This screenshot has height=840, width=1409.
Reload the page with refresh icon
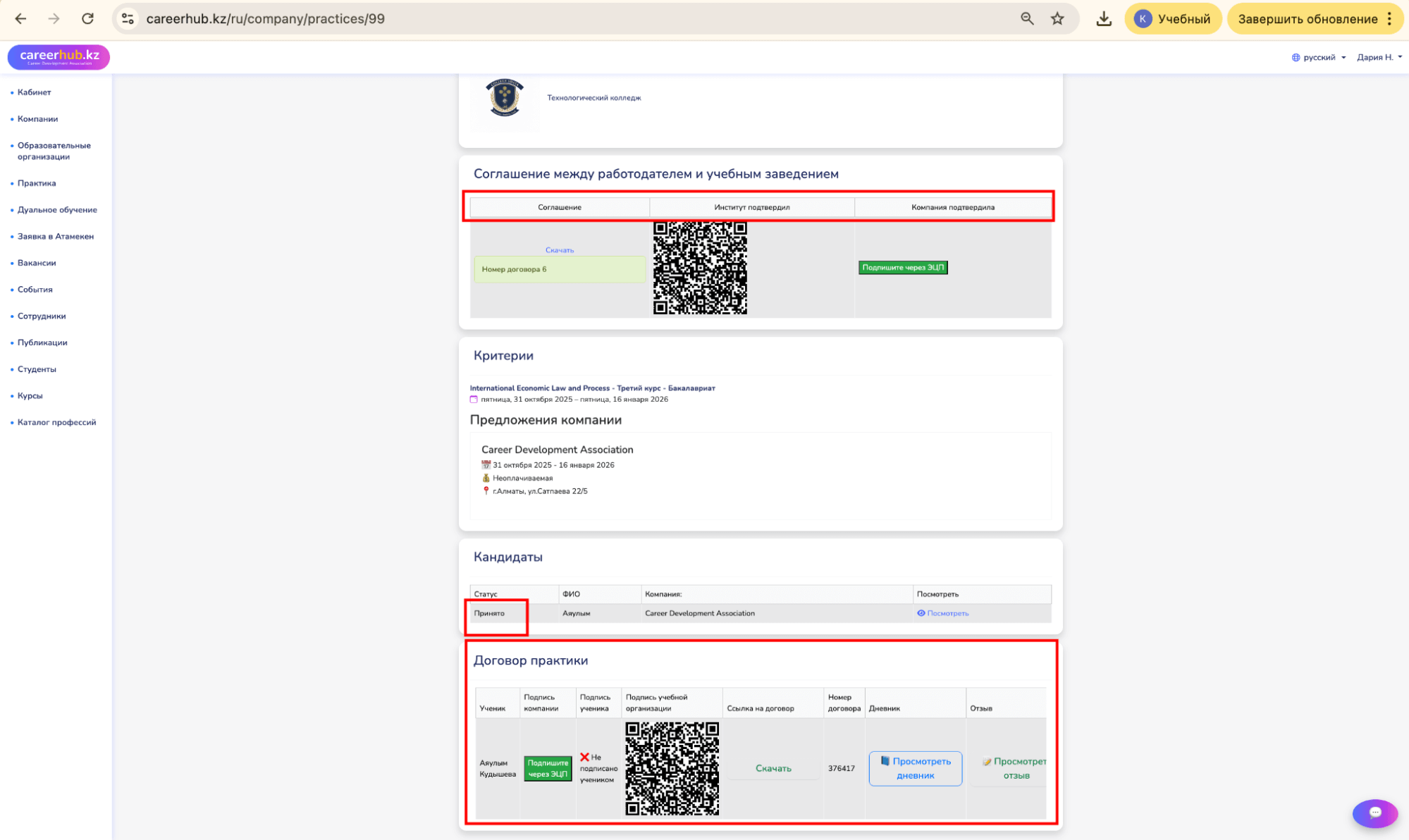(x=87, y=19)
